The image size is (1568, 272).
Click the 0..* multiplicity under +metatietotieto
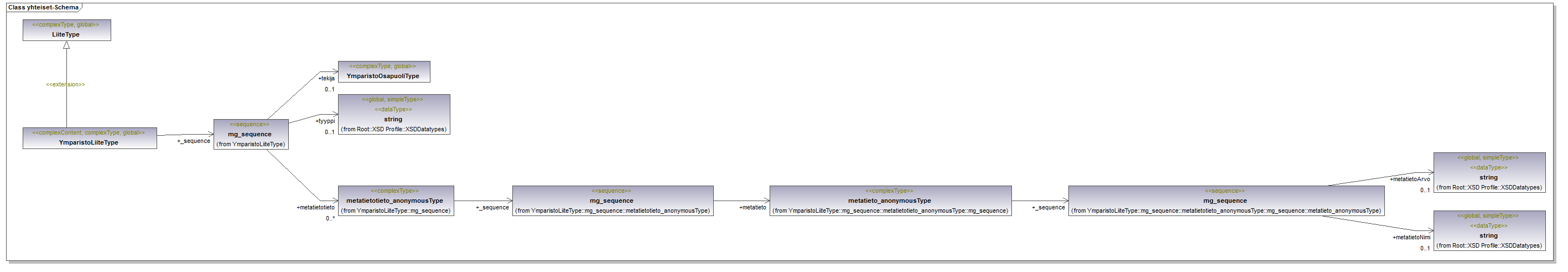tap(330, 219)
